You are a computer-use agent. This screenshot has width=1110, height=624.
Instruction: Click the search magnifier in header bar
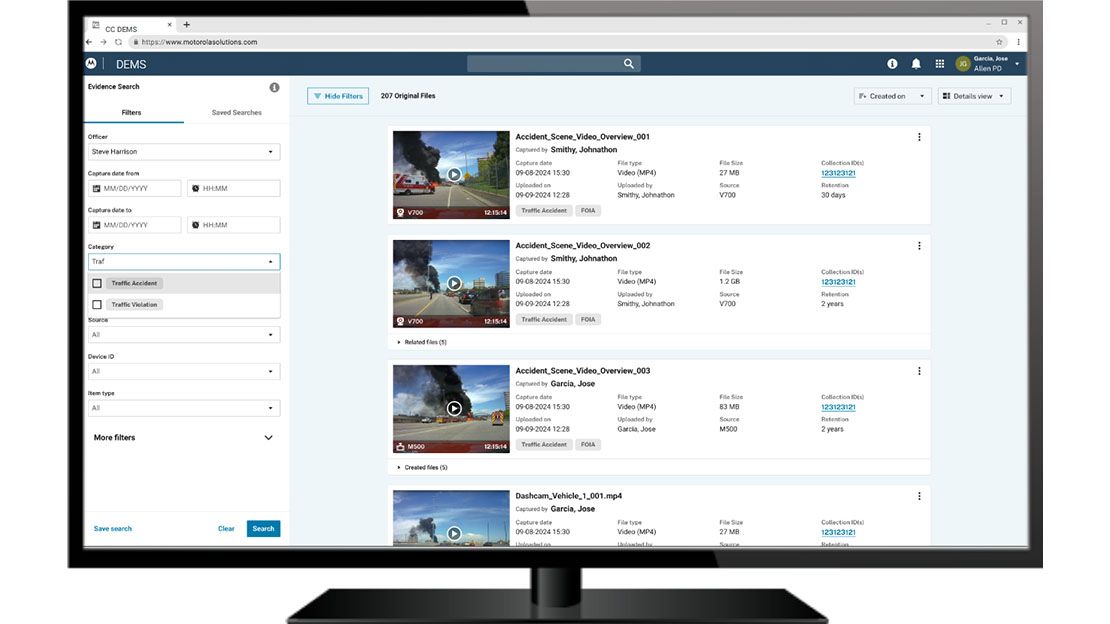[629, 64]
